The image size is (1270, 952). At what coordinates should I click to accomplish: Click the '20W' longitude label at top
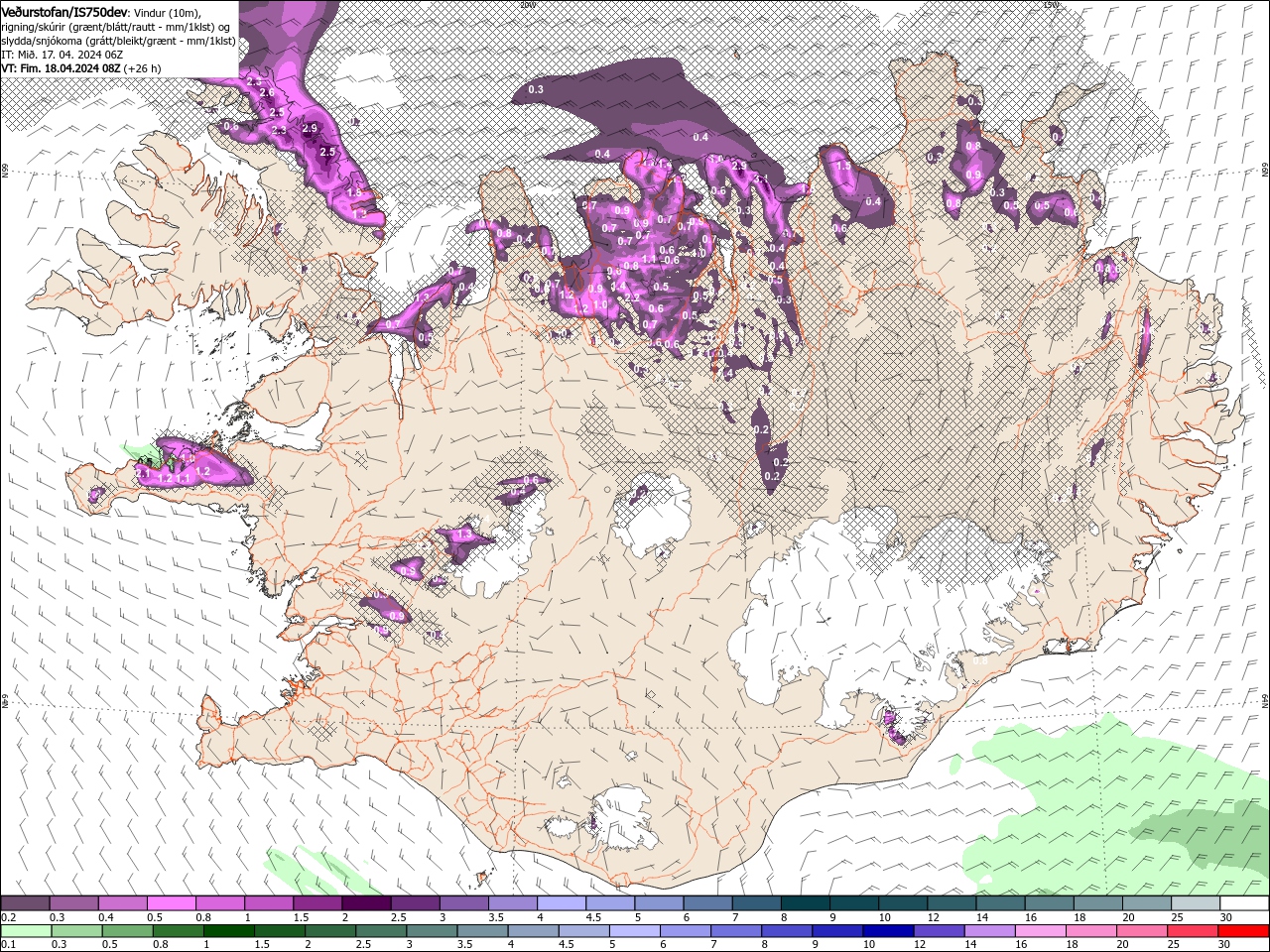[527, 4]
